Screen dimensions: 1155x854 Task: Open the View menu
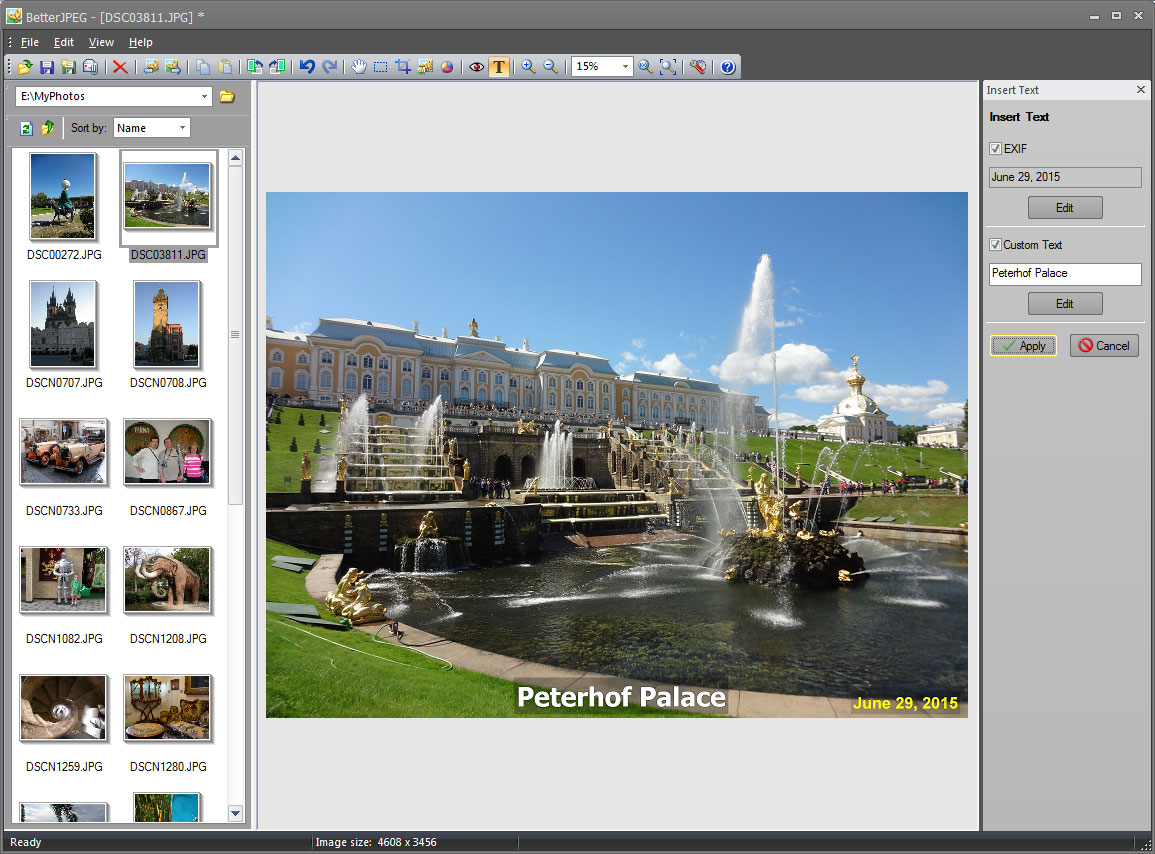click(x=101, y=42)
